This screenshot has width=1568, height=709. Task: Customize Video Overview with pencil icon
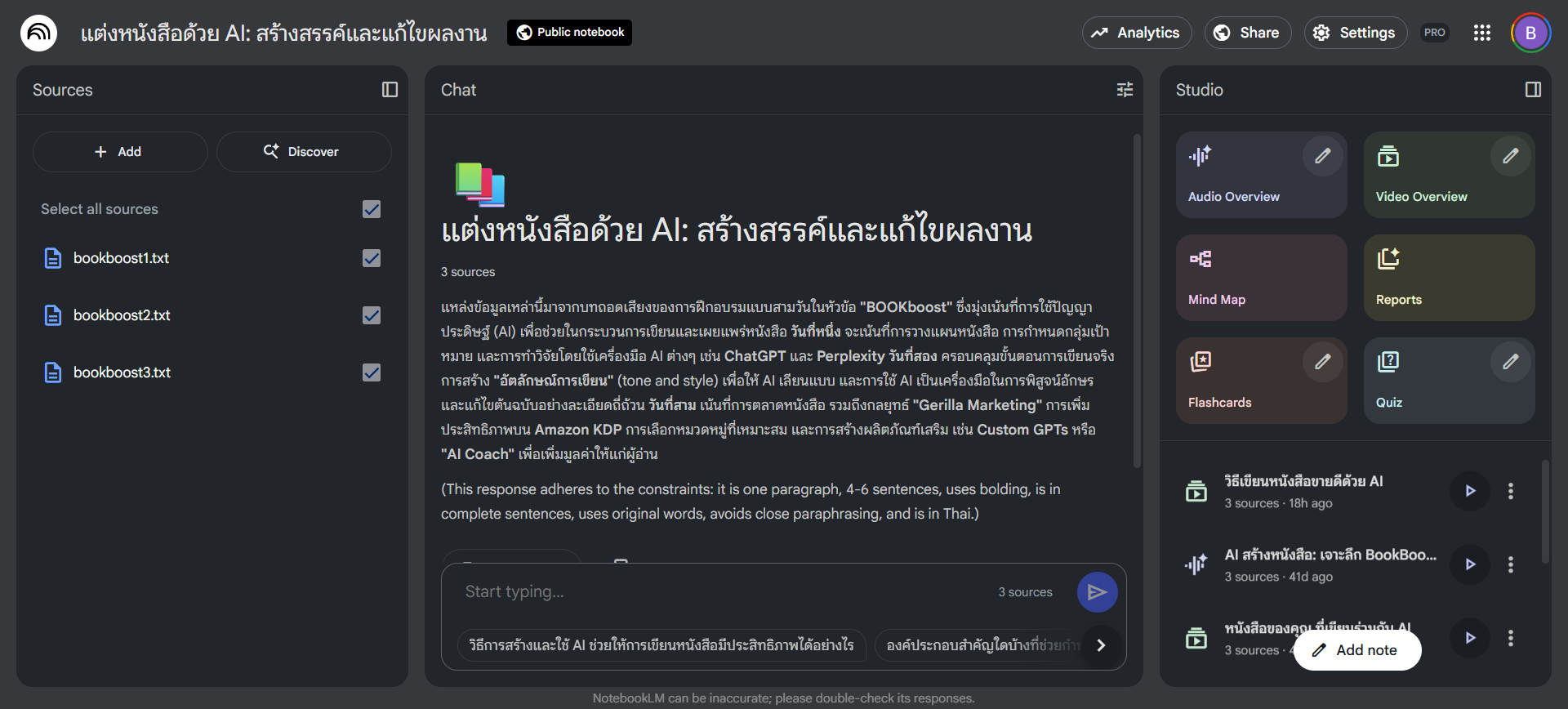(1511, 155)
